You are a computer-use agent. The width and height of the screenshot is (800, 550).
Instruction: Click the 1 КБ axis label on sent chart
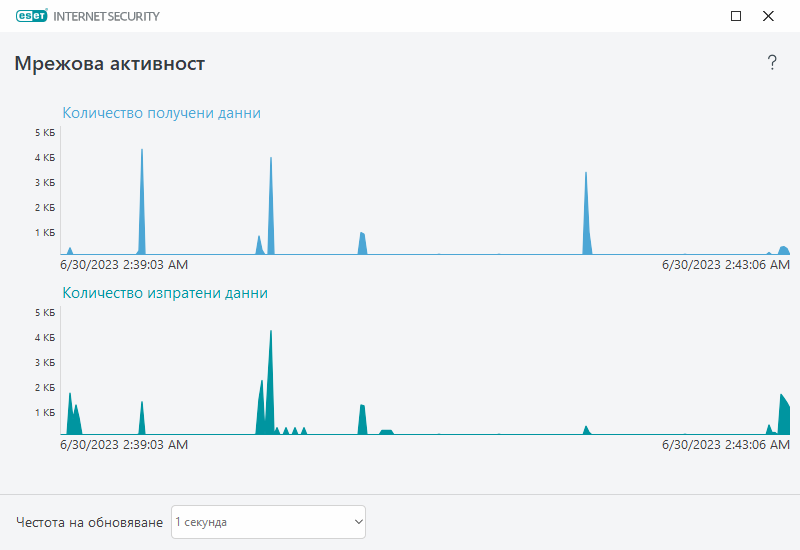tap(44, 413)
